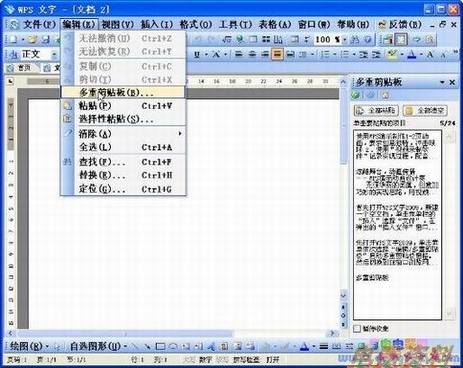The width and height of the screenshot is (463, 368).
Task: Click the highlighted justify alignment icon
Action: pyautogui.click(x=277, y=54)
